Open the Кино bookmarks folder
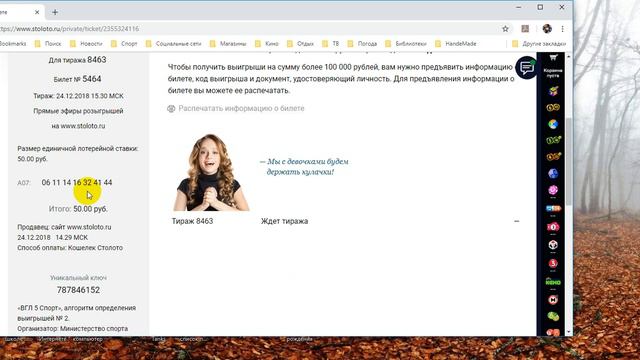Image resolution: width=640 pixels, height=360 pixels. 267,44
